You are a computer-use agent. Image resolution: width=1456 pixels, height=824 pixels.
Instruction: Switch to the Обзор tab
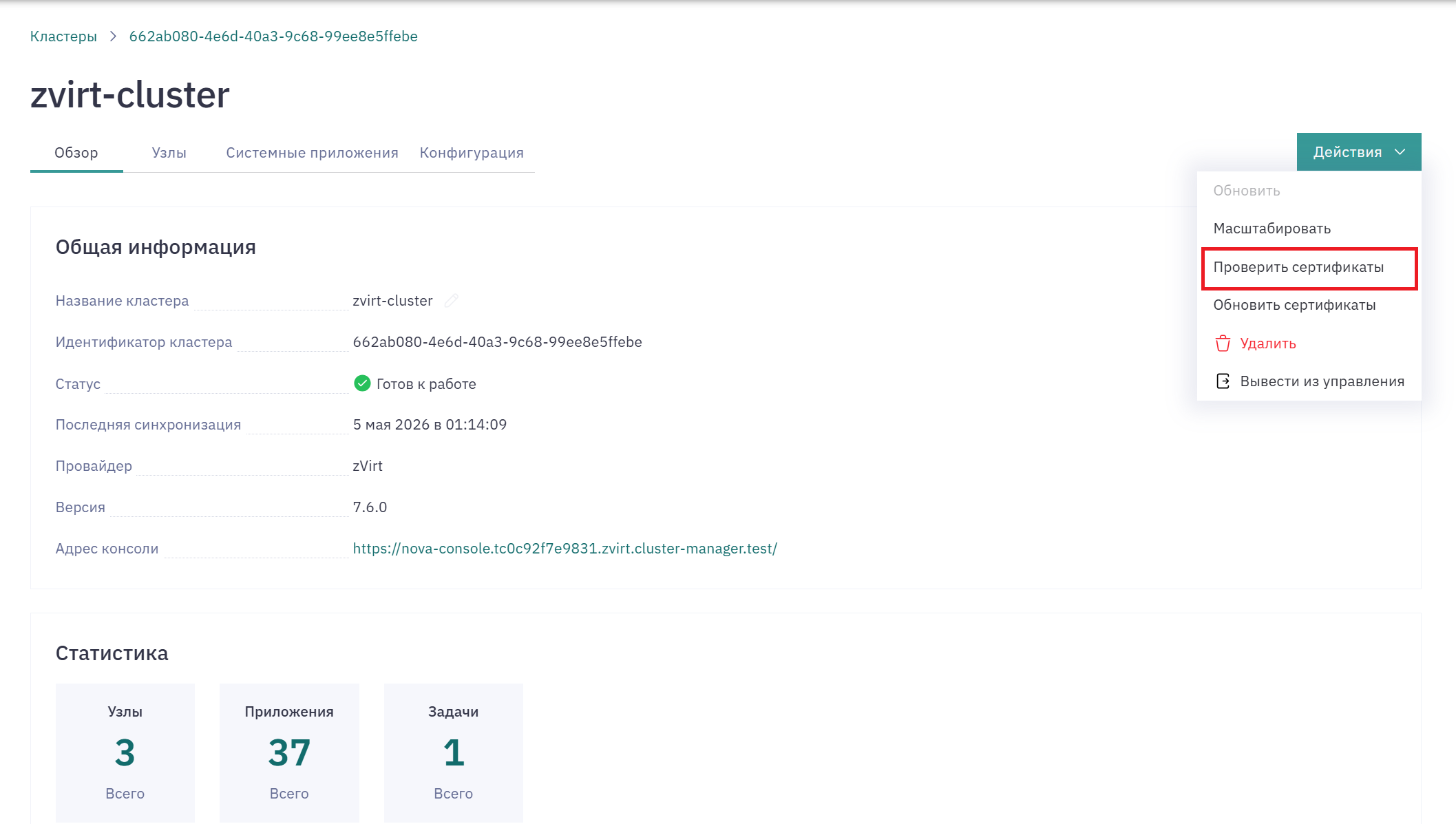(x=76, y=153)
